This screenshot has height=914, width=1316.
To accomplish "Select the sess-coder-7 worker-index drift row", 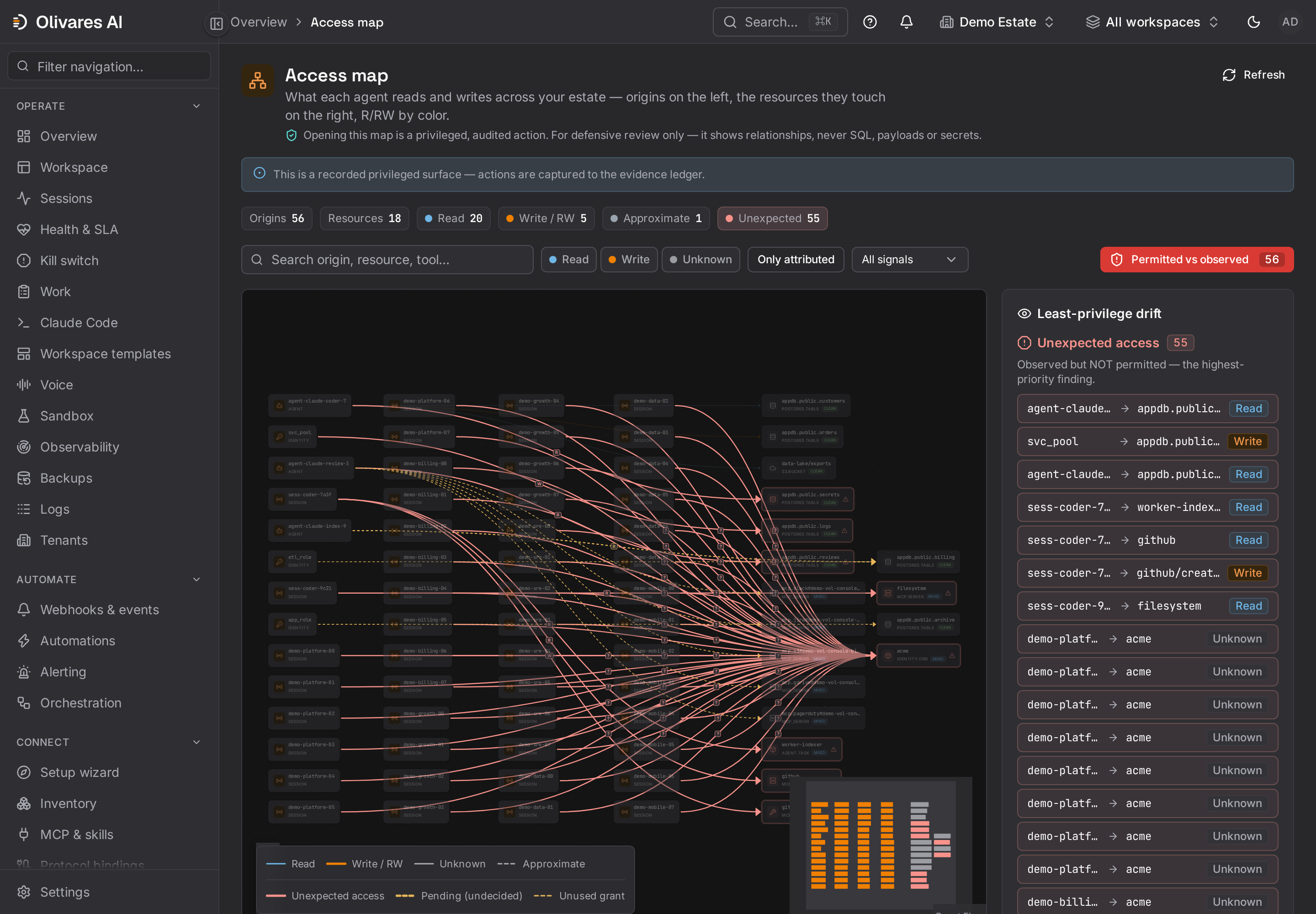I will [x=1147, y=507].
